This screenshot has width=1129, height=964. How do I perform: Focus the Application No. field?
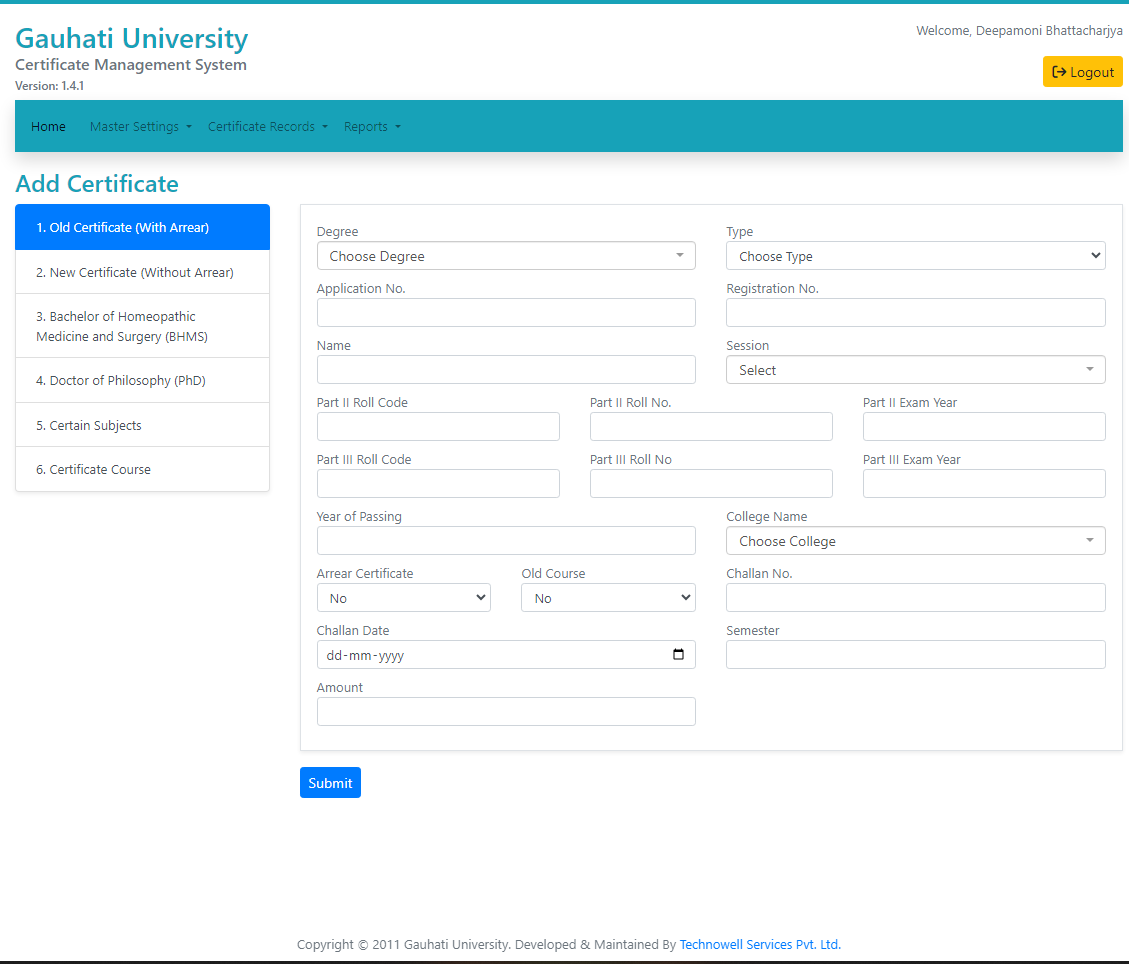(506, 313)
